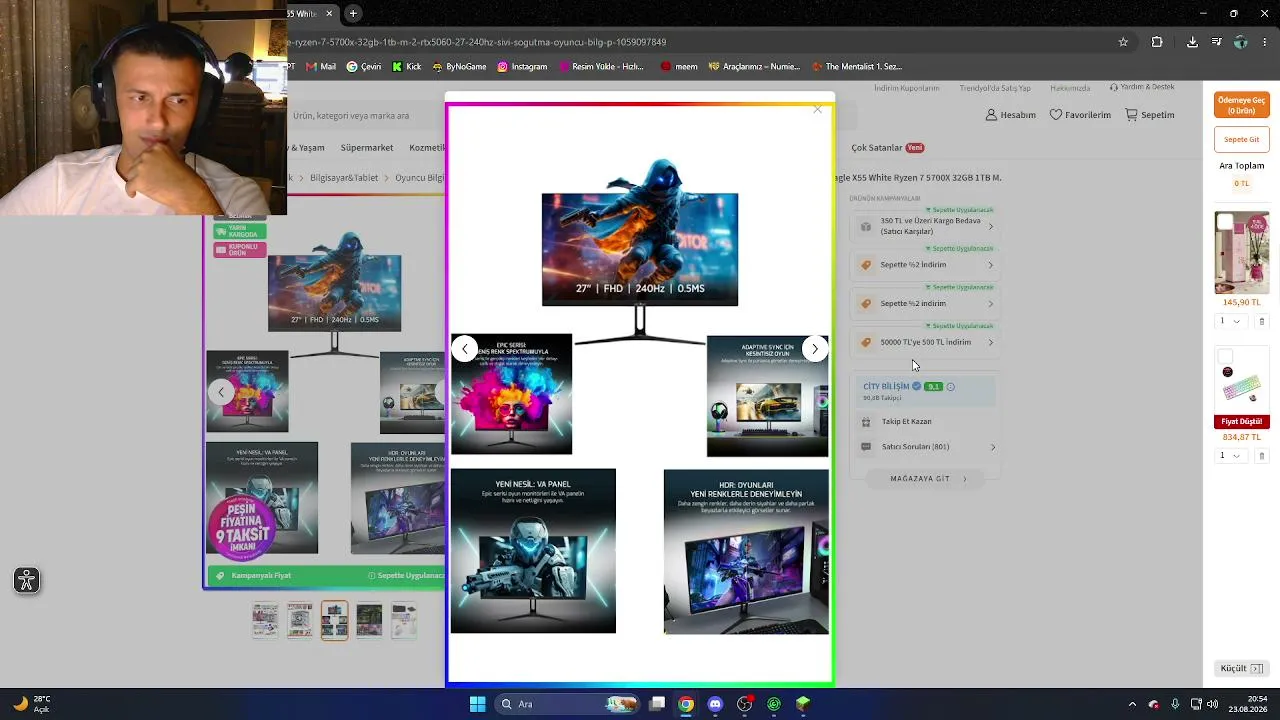Image resolution: width=1280 pixels, height=720 pixels.
Task: Bookmark this page with the star icon
Action: 1123,42
